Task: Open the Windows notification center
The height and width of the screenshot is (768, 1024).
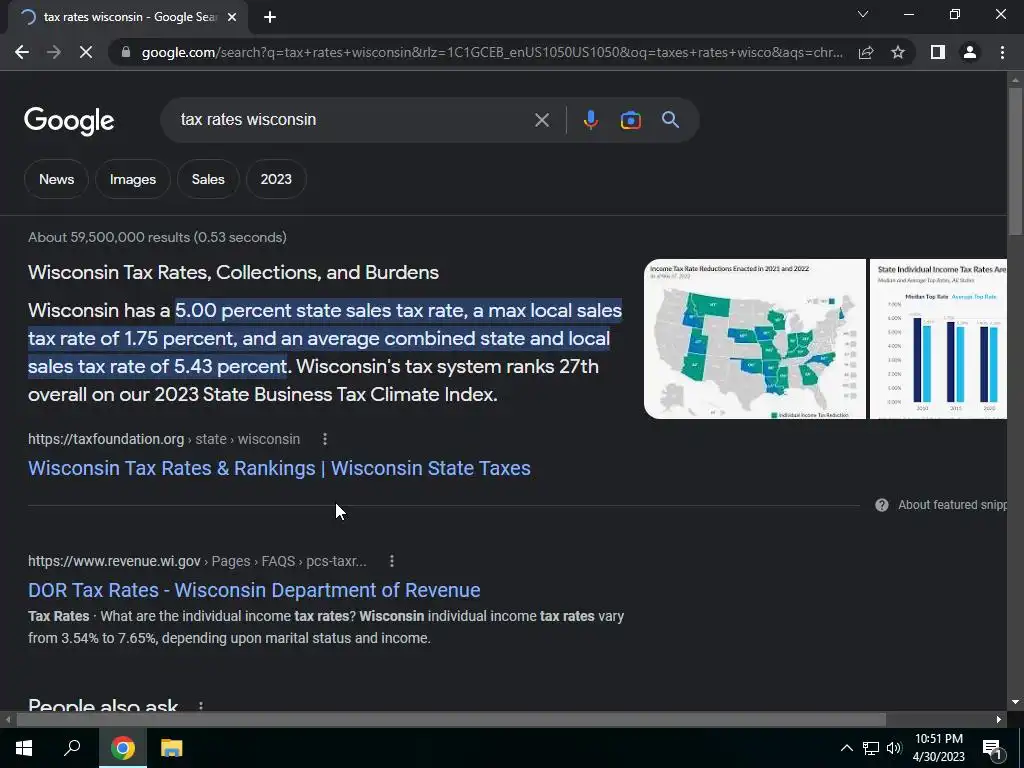Action: pyautogui.click(x=992, y=748)
